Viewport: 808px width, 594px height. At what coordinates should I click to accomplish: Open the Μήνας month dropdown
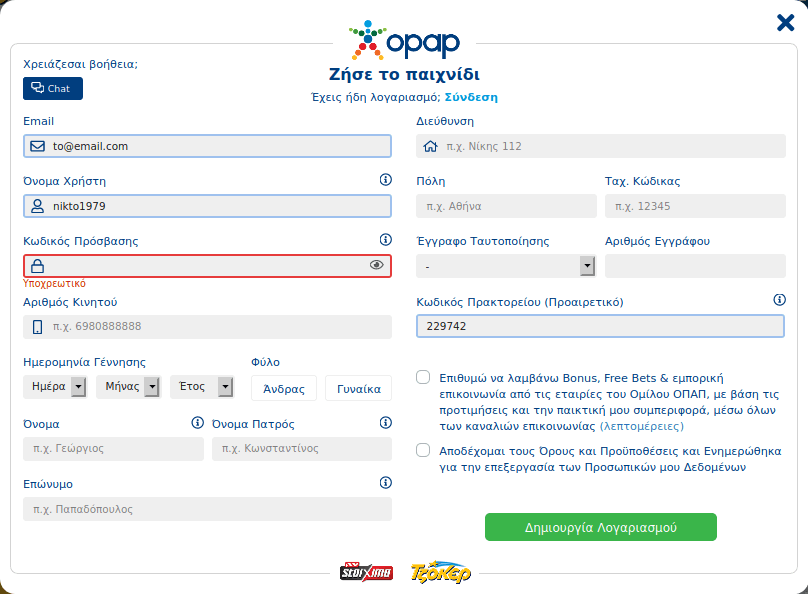(128, 386)
